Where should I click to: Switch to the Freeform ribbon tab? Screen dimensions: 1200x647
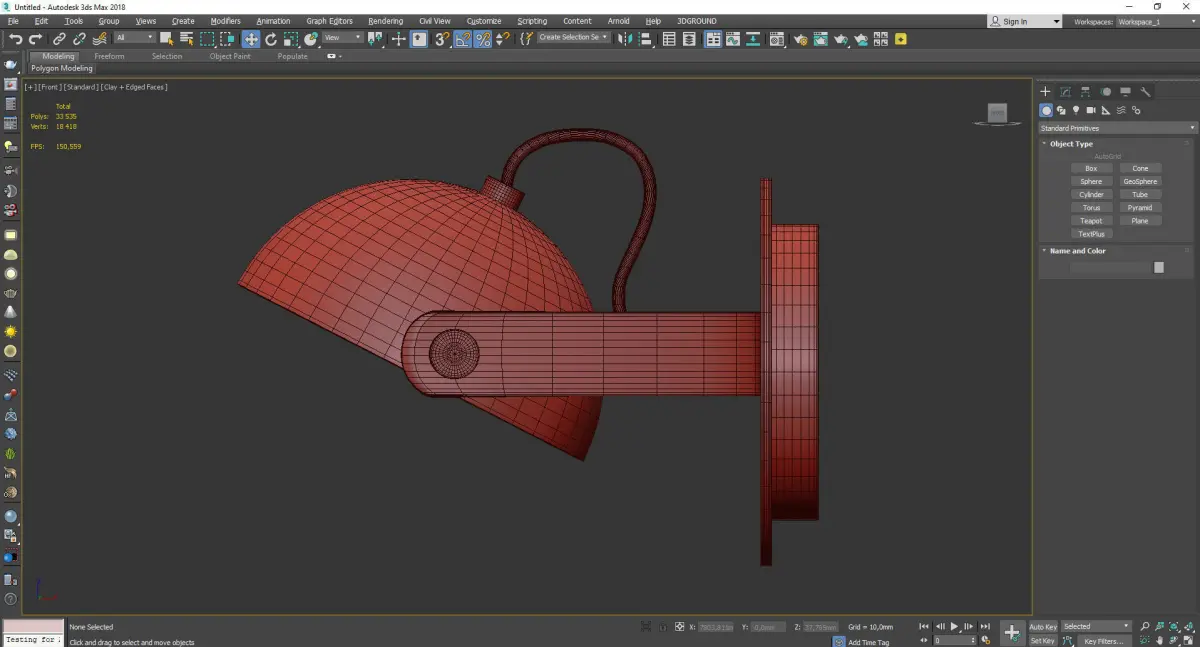click(x=109, y=56)
